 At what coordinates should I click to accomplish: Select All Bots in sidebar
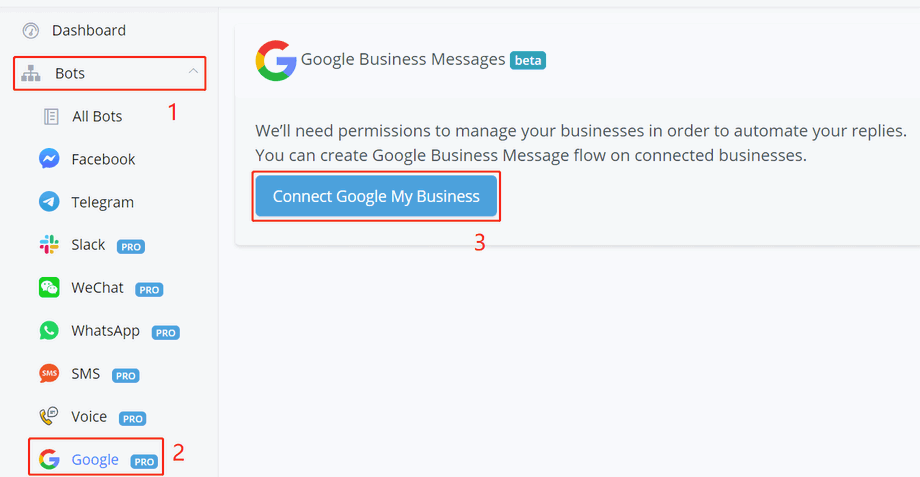(x=97, y=117)
